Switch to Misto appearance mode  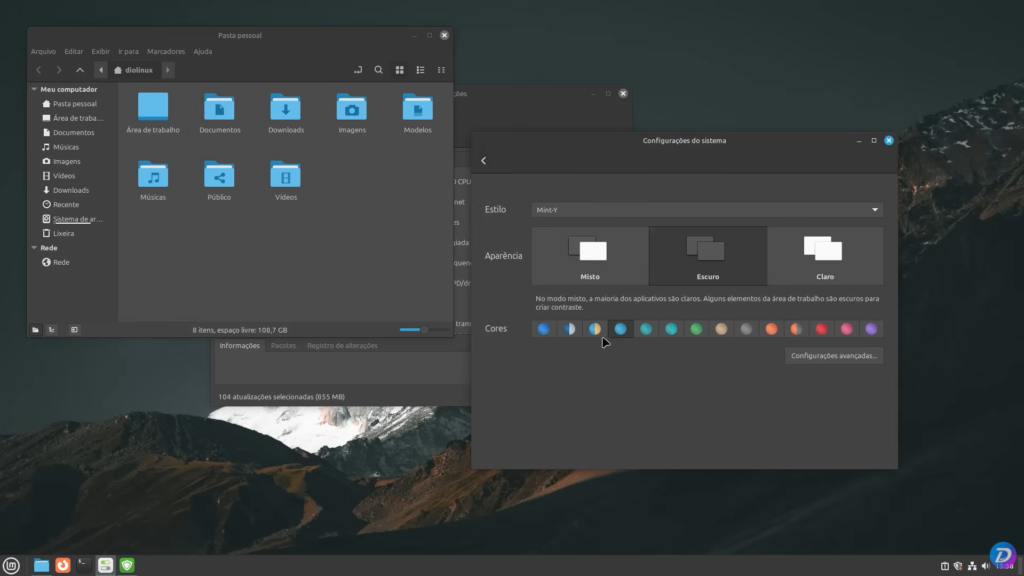click(589, 255)
